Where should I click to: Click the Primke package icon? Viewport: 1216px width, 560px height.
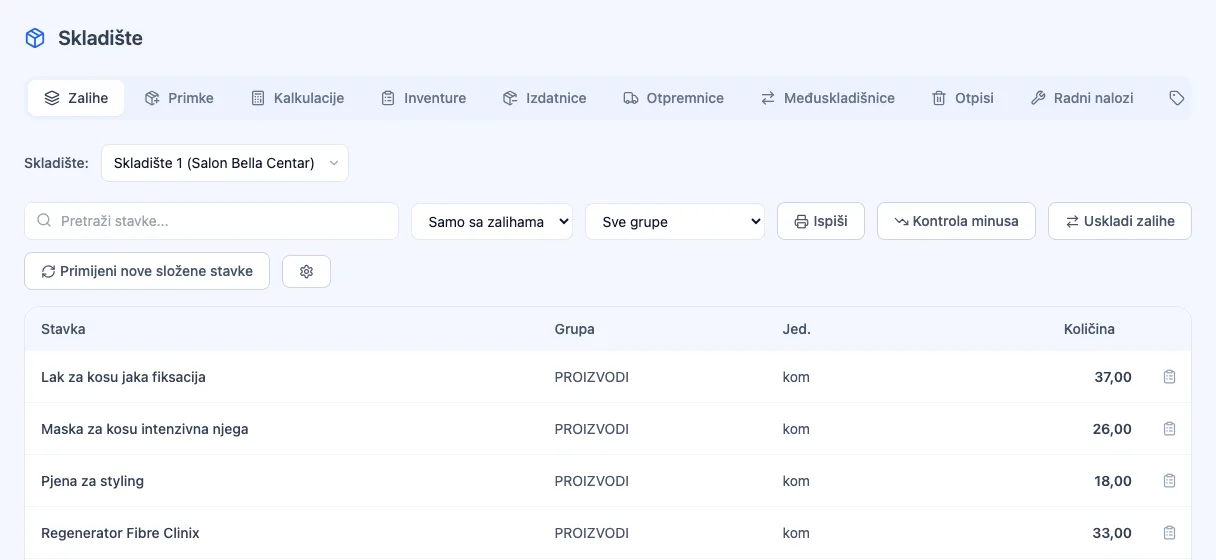pos(152,98)
